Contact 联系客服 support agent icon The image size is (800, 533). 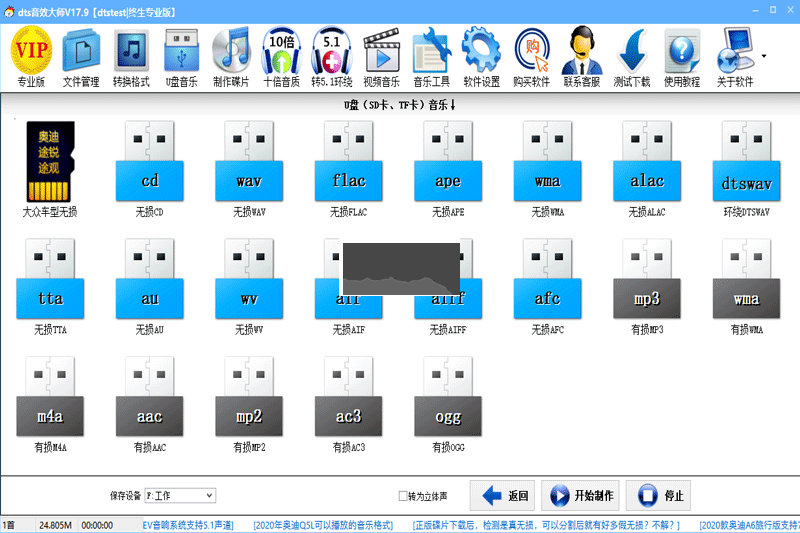coord(582,57)
